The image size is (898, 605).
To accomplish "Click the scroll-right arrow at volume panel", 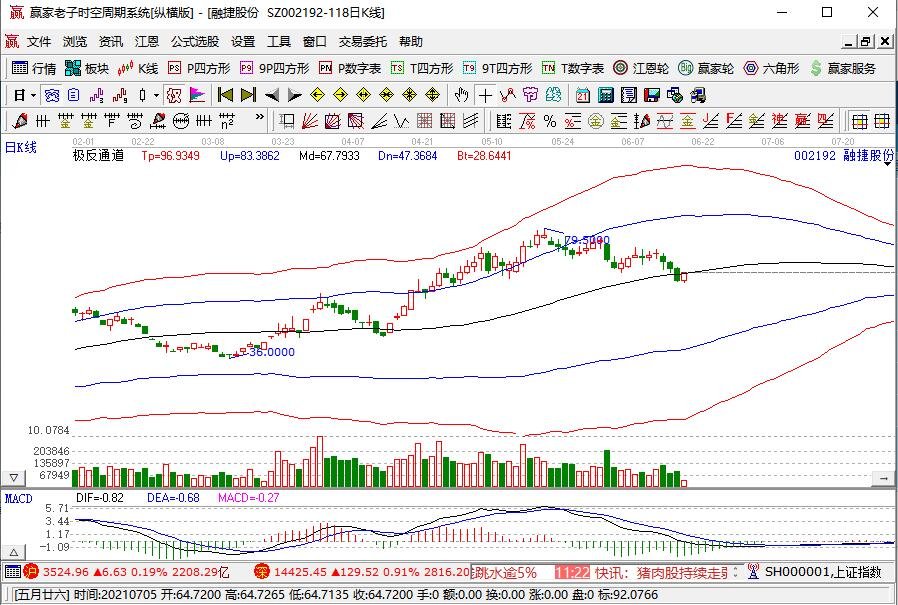I will coord(884,478).
